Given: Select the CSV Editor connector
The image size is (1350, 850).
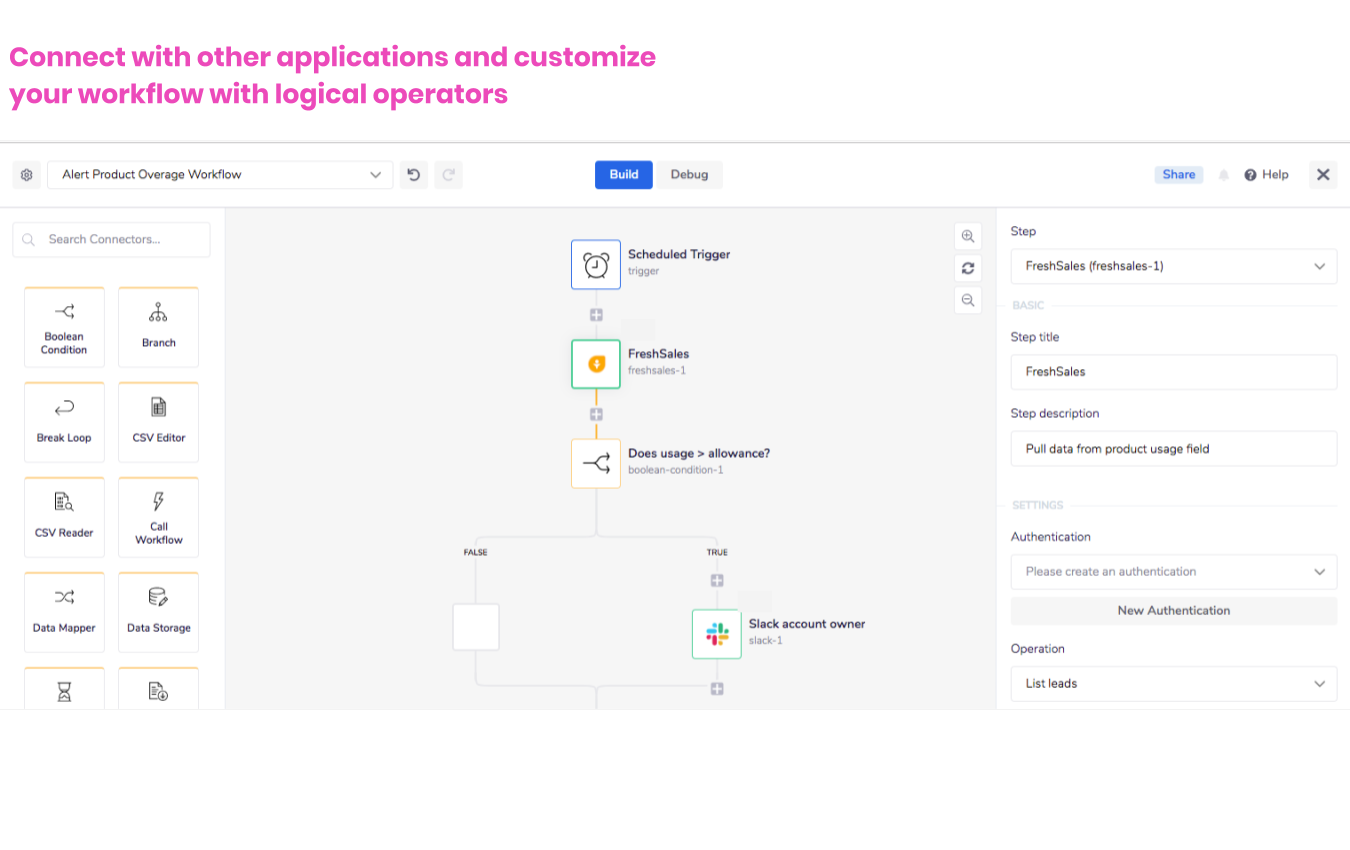Looking at the screenshot, I should [158, 422].
